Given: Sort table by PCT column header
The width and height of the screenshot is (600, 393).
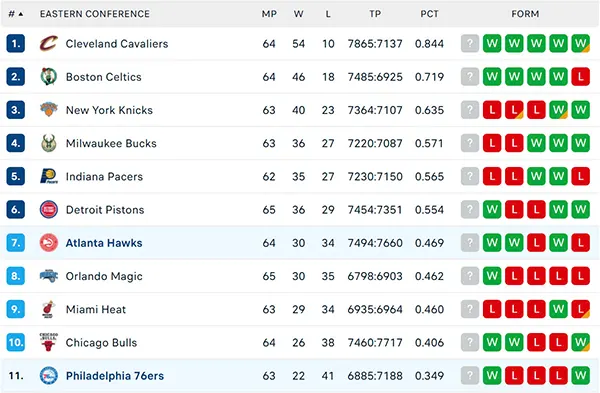Looking at the screenshot, I should point(429,14).
